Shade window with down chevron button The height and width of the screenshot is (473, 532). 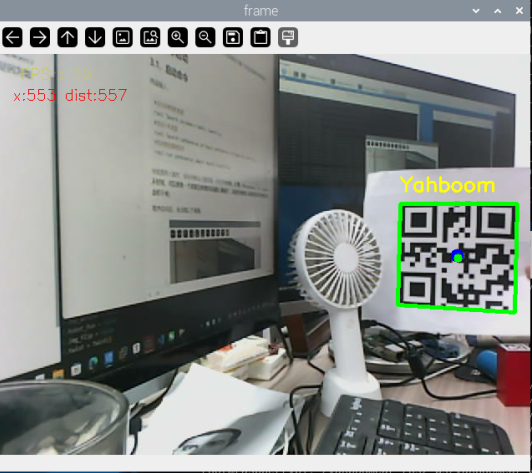pos(476,11)
